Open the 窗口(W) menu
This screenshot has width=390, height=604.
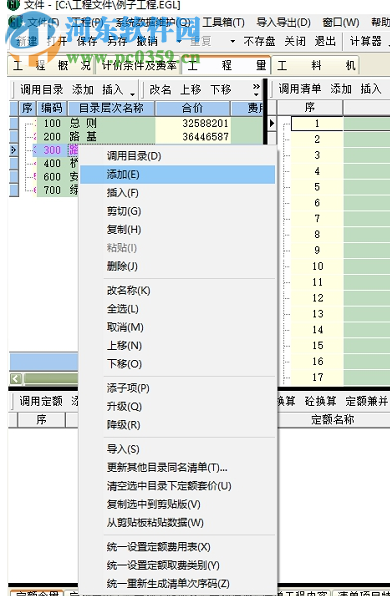[341, 23]
